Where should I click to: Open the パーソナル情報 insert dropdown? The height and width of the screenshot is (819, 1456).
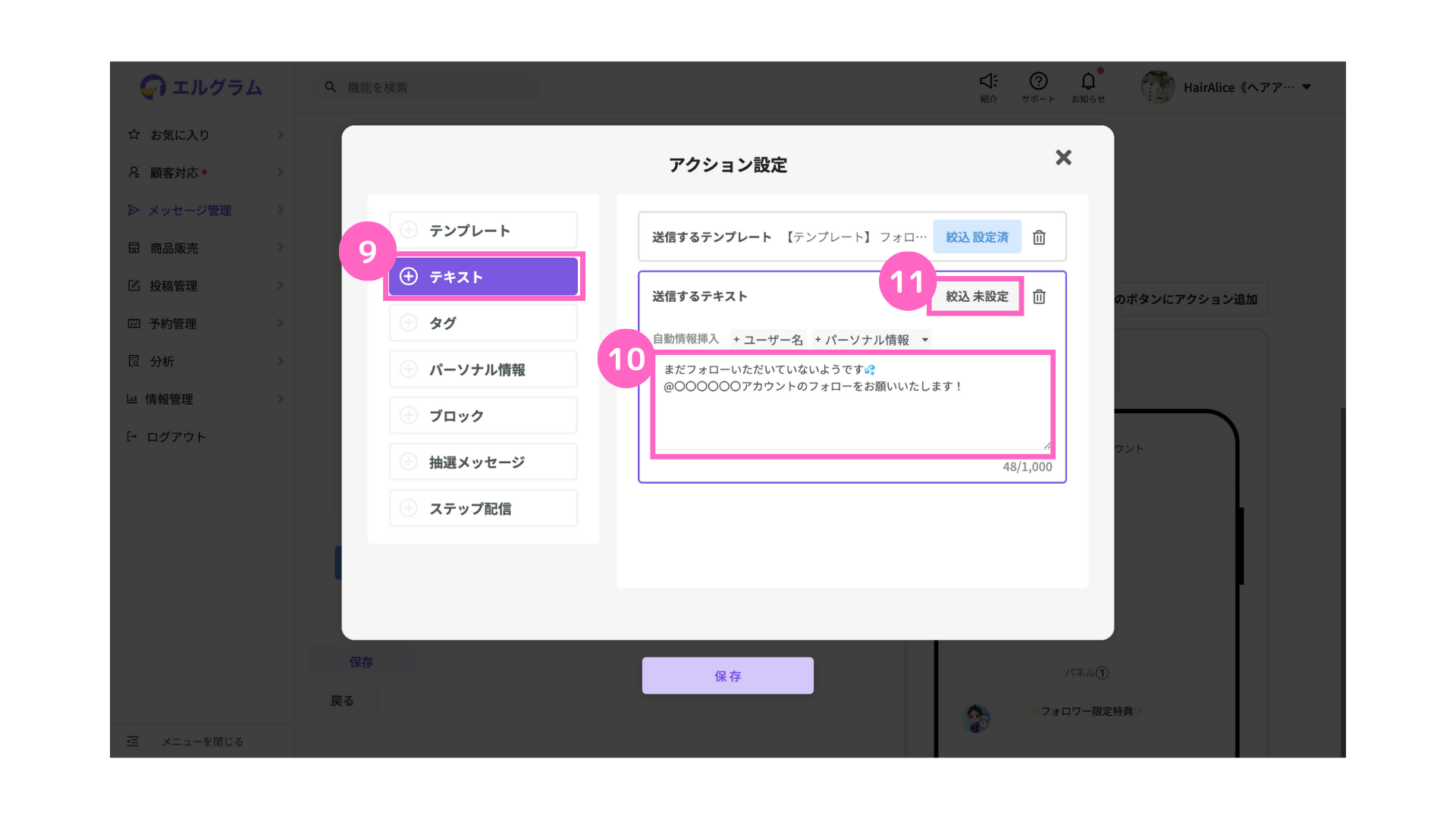click(x=871, y=340)
